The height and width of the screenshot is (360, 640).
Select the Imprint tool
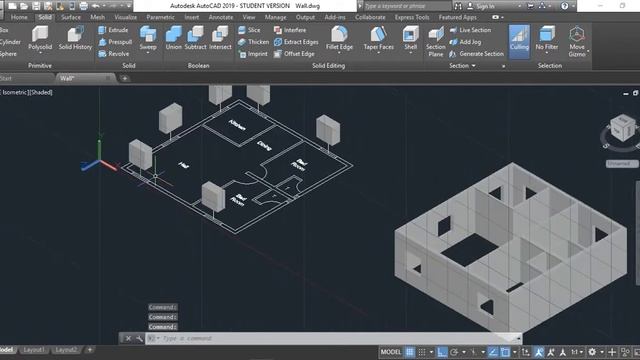click(x=253, y=53)
